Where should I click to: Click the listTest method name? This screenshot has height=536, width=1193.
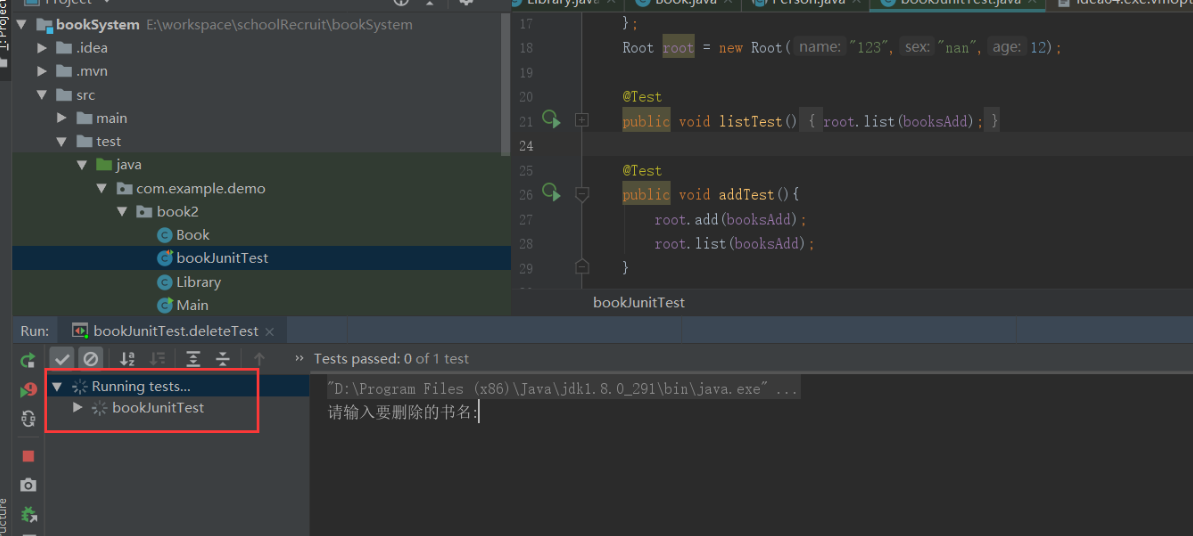pyautogui.click(x=751, y=121)
